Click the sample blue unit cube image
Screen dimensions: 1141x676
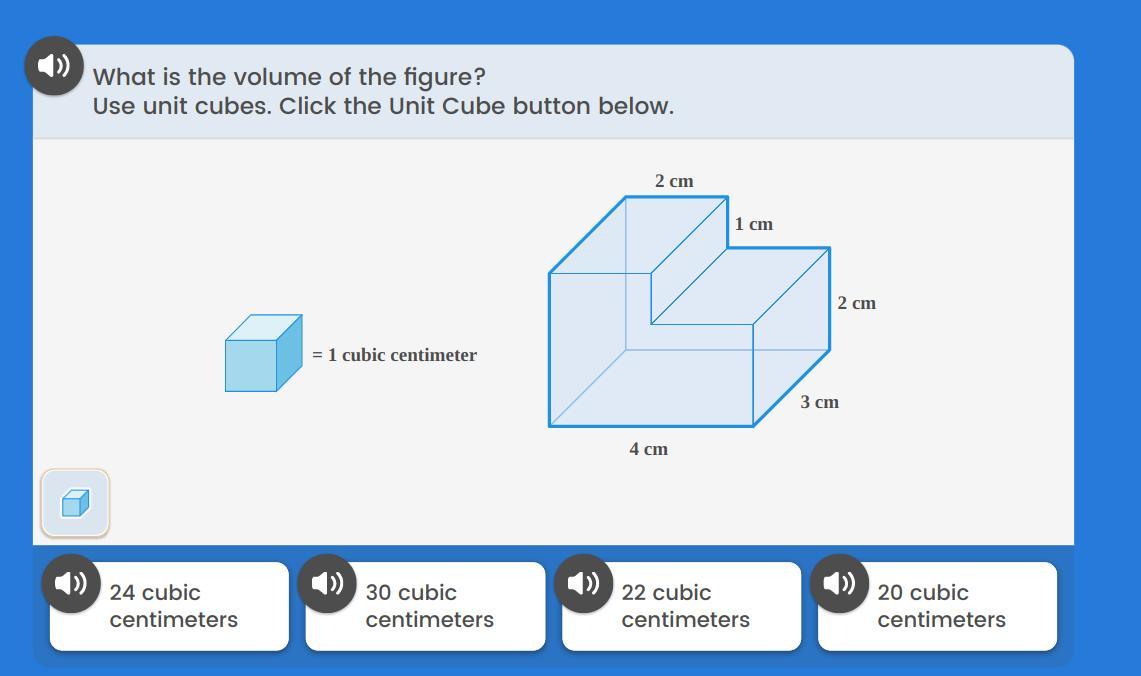coord(263,353)
